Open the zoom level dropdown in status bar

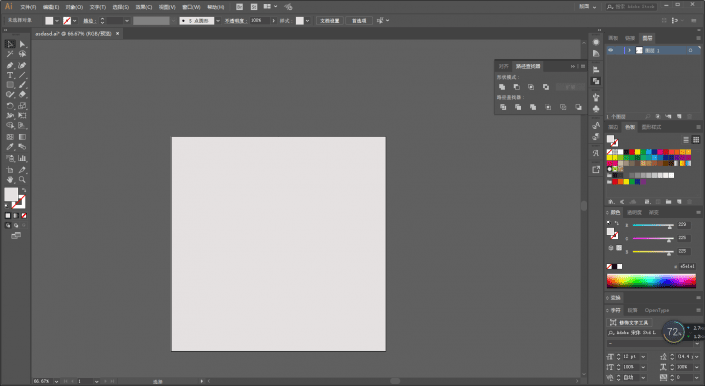tap(56, 381)
